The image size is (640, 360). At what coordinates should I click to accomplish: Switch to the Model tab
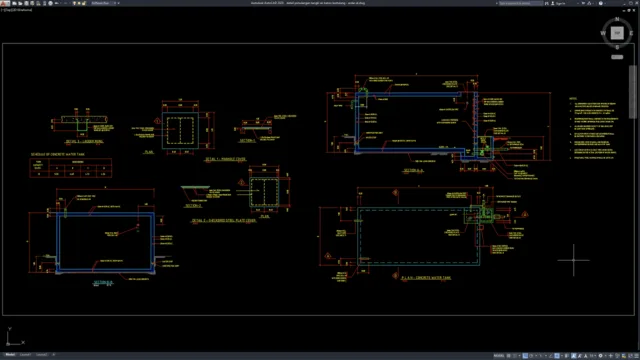(10, 355)
